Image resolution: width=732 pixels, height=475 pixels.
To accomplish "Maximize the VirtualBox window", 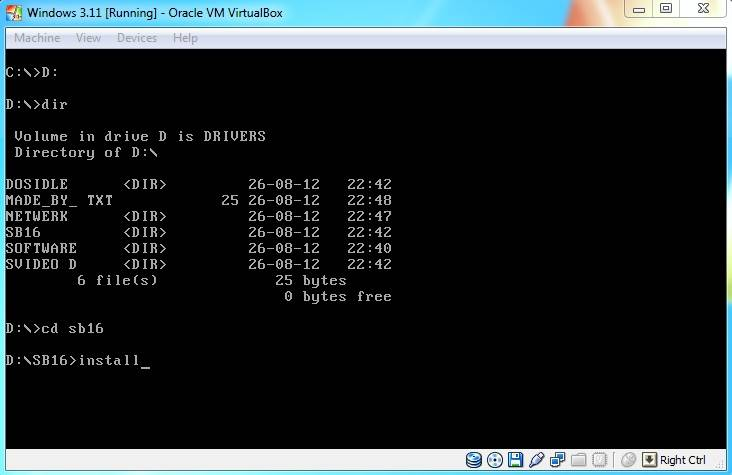I will pos(666,9).
